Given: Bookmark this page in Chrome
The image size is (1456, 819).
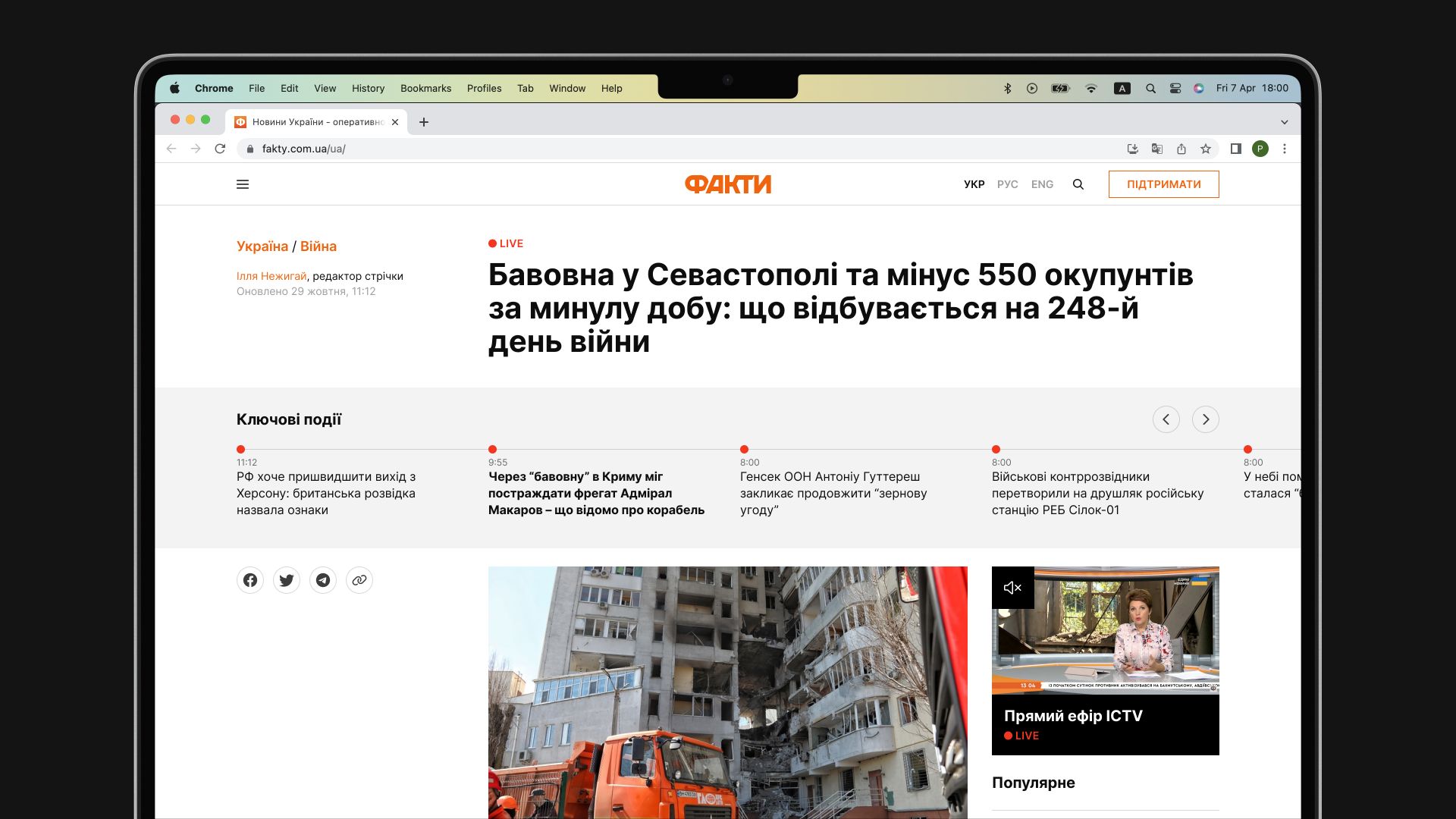Looking at the screenshot, I should (x=1205, y=149).
